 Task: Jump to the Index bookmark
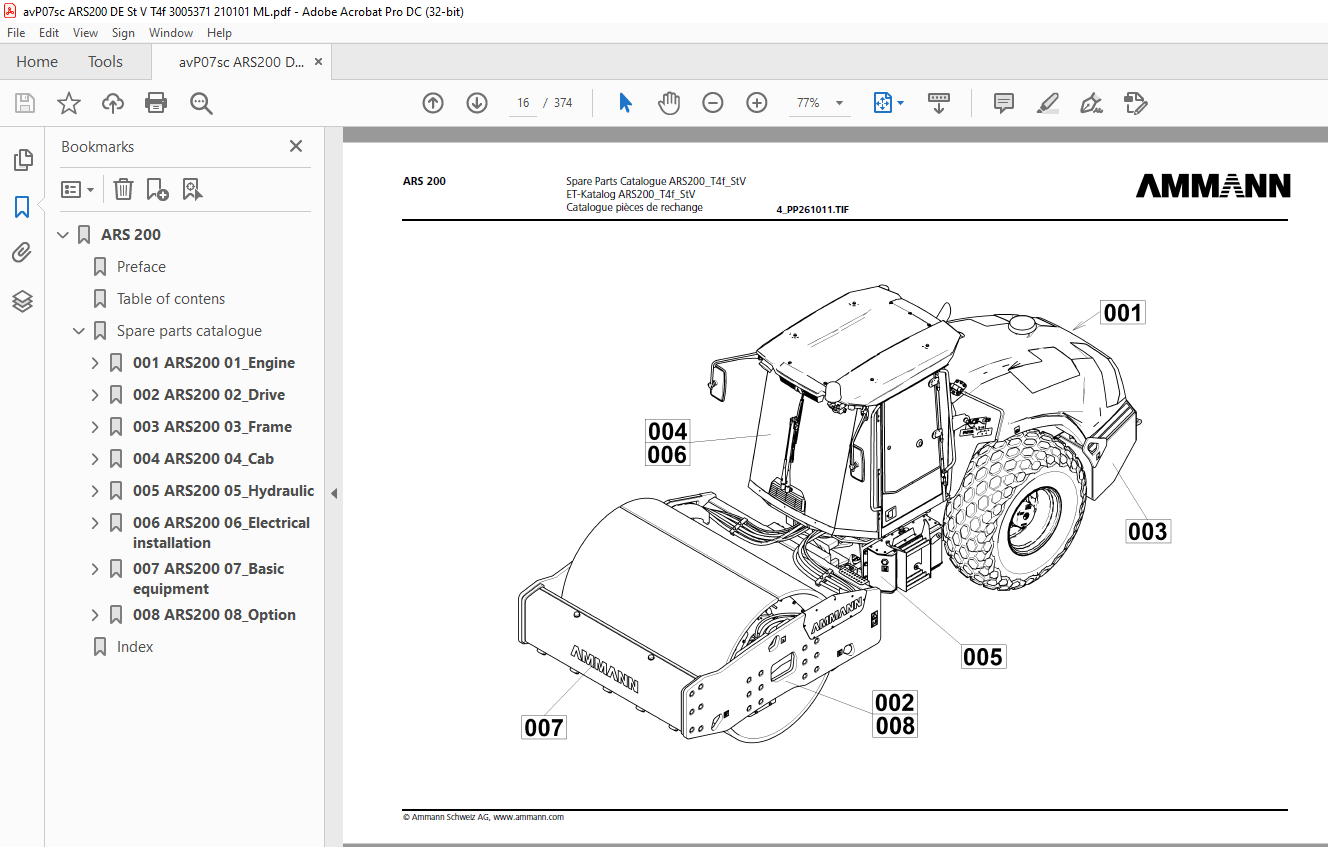pos(135,647)
